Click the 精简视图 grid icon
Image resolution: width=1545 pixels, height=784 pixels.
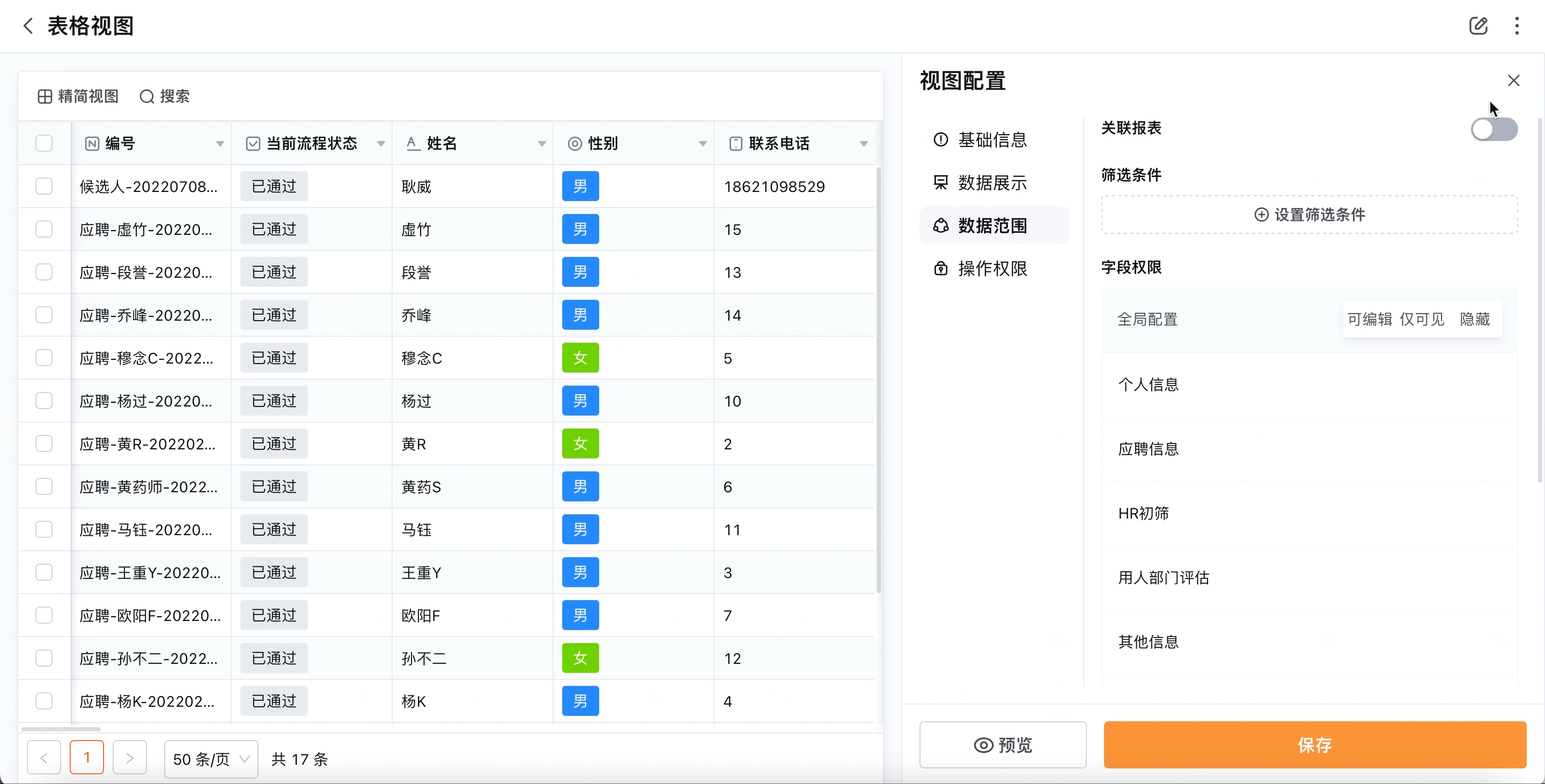point(45,97)
